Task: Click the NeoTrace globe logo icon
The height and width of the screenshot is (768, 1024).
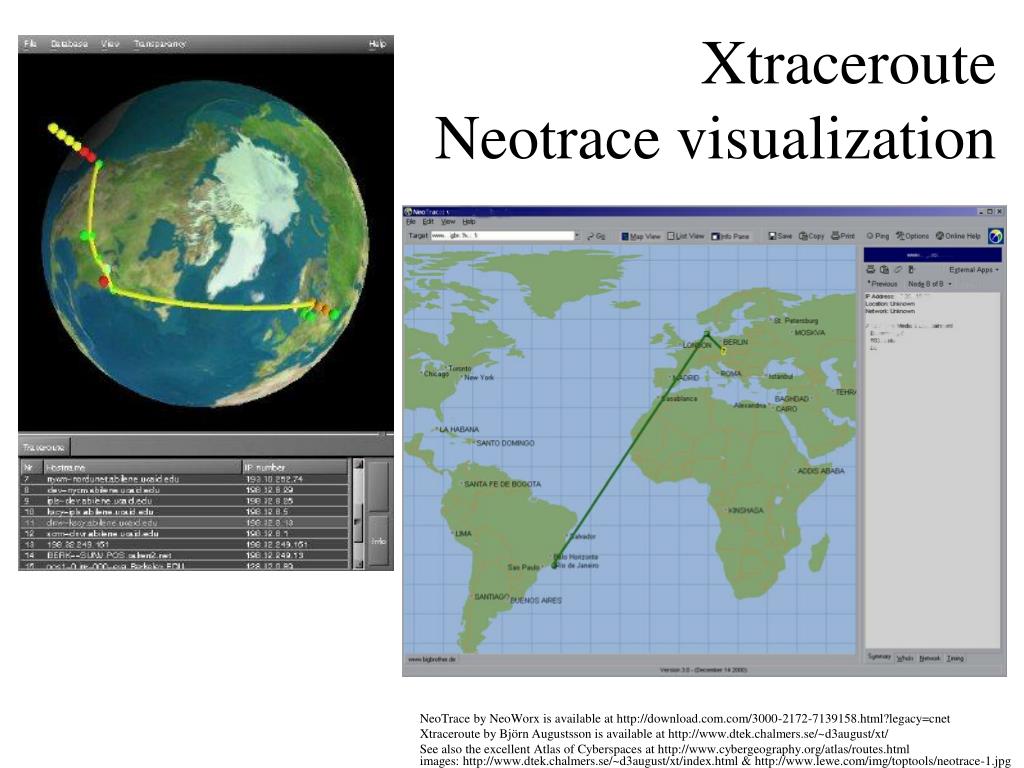Action: [x=995, y=236]
